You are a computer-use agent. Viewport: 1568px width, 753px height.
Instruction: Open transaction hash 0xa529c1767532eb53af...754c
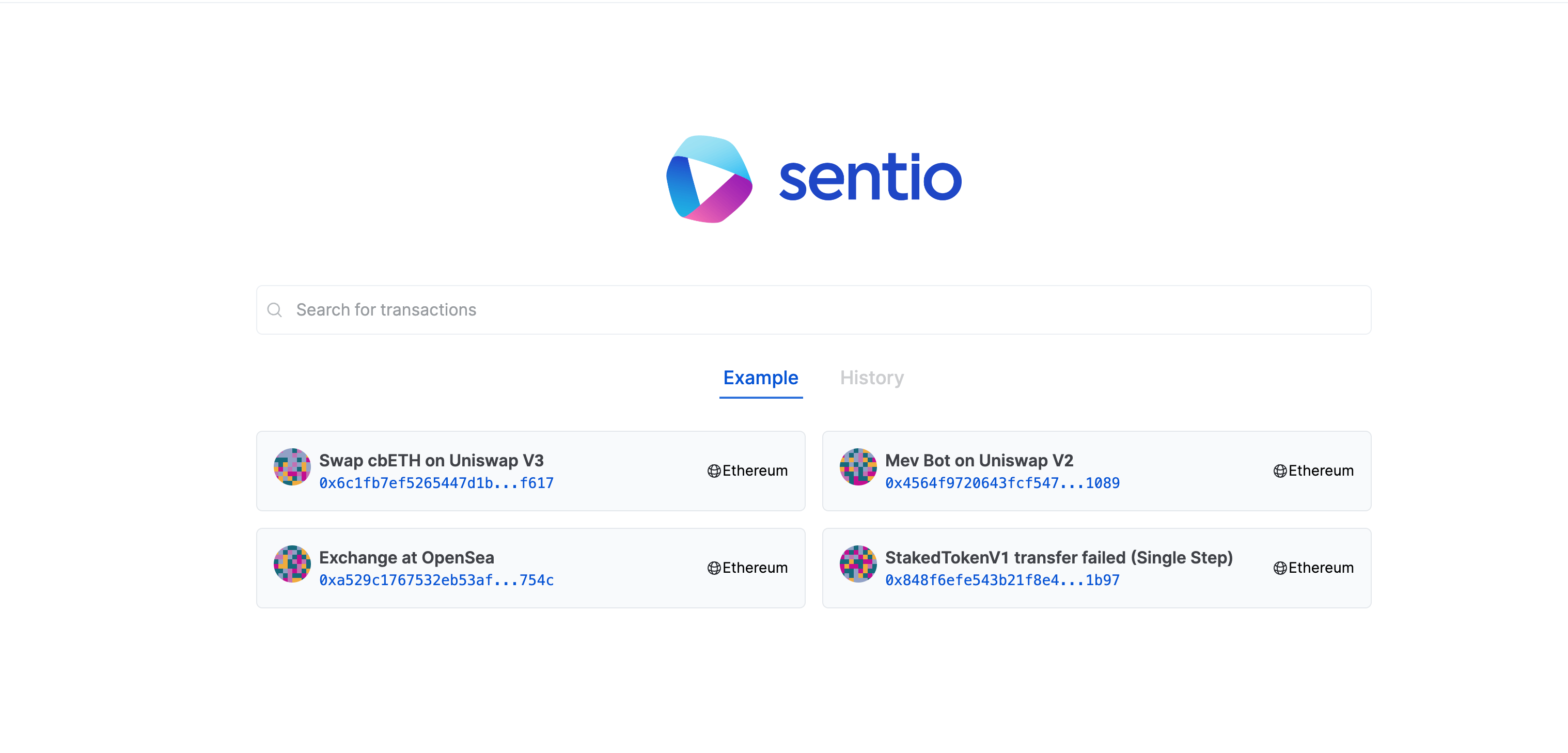[x=436, y=580]
